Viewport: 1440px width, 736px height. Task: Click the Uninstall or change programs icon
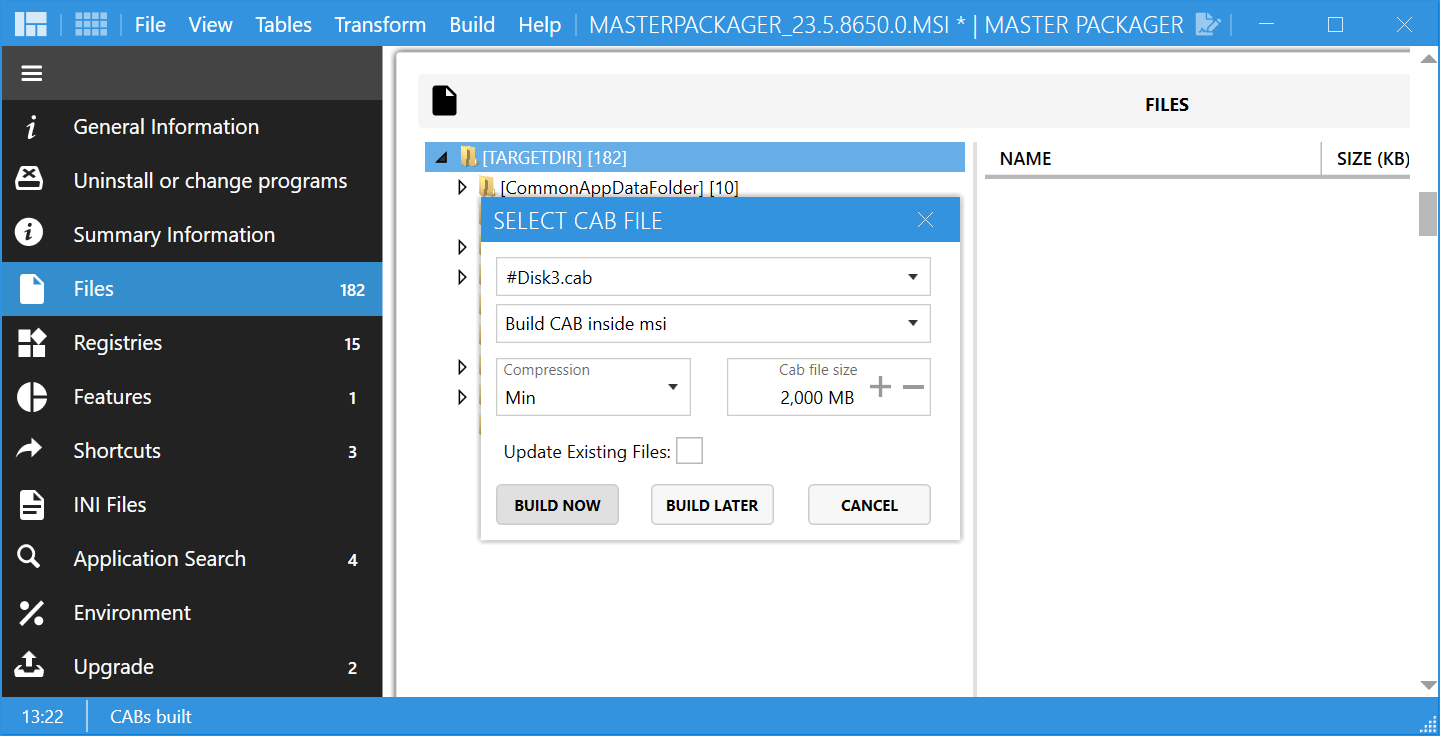click(x=30, y=180)
